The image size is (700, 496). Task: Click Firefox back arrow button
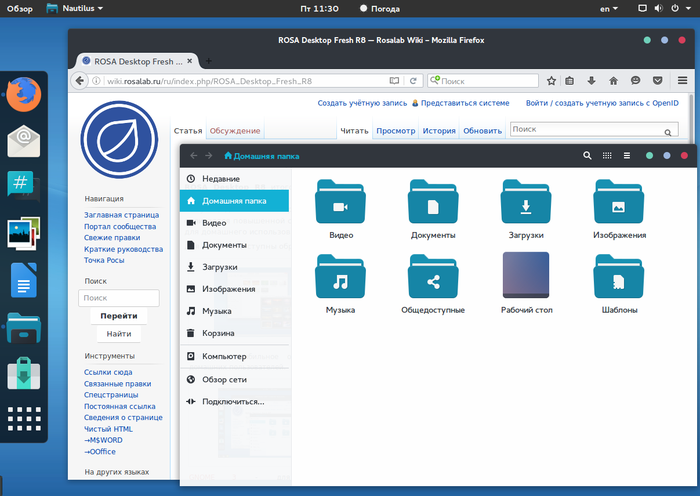pyautogui.click(x=79, y=81)
